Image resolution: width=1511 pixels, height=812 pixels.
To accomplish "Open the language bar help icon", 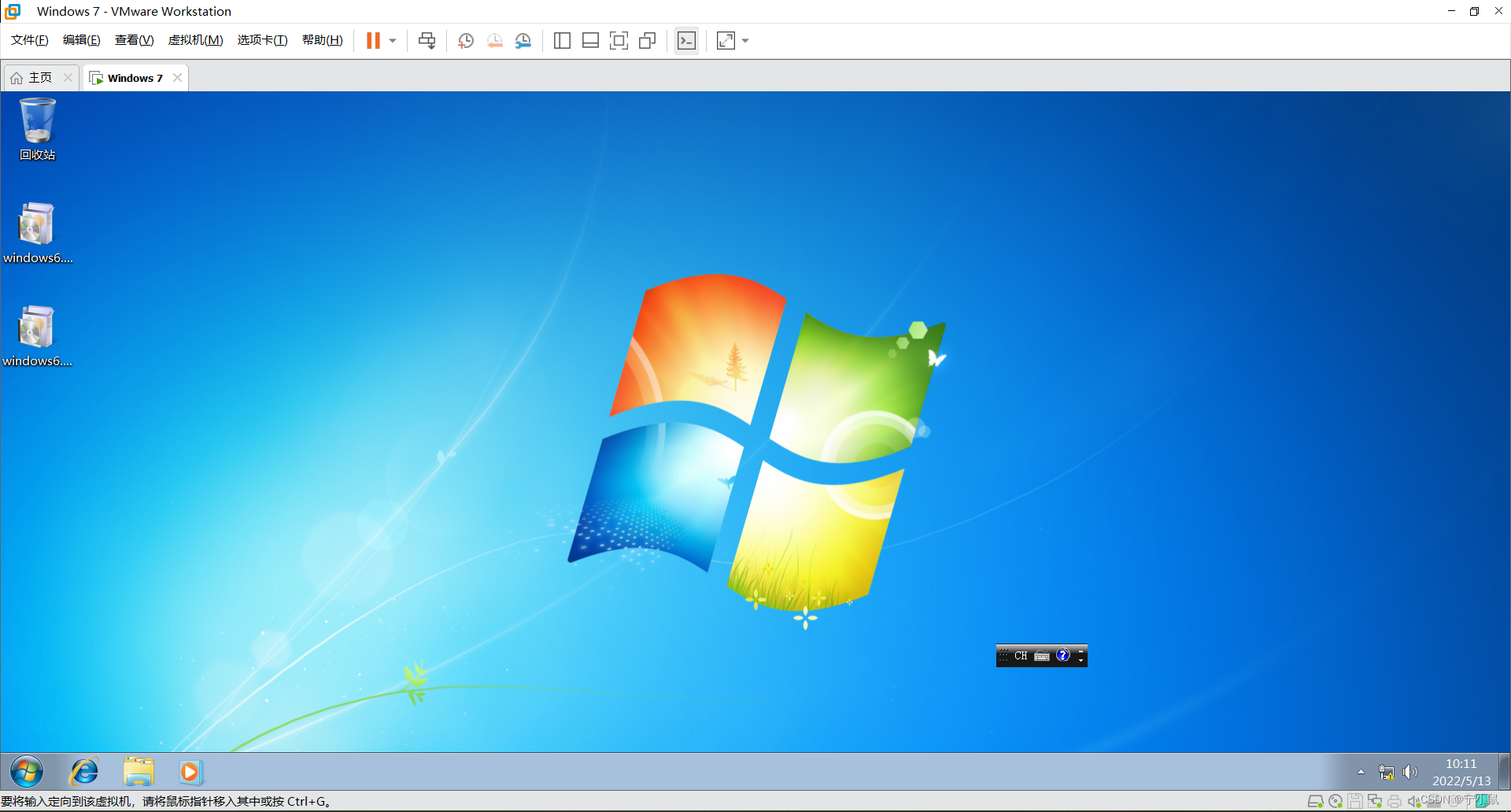I will click(x=1063, y=655).
